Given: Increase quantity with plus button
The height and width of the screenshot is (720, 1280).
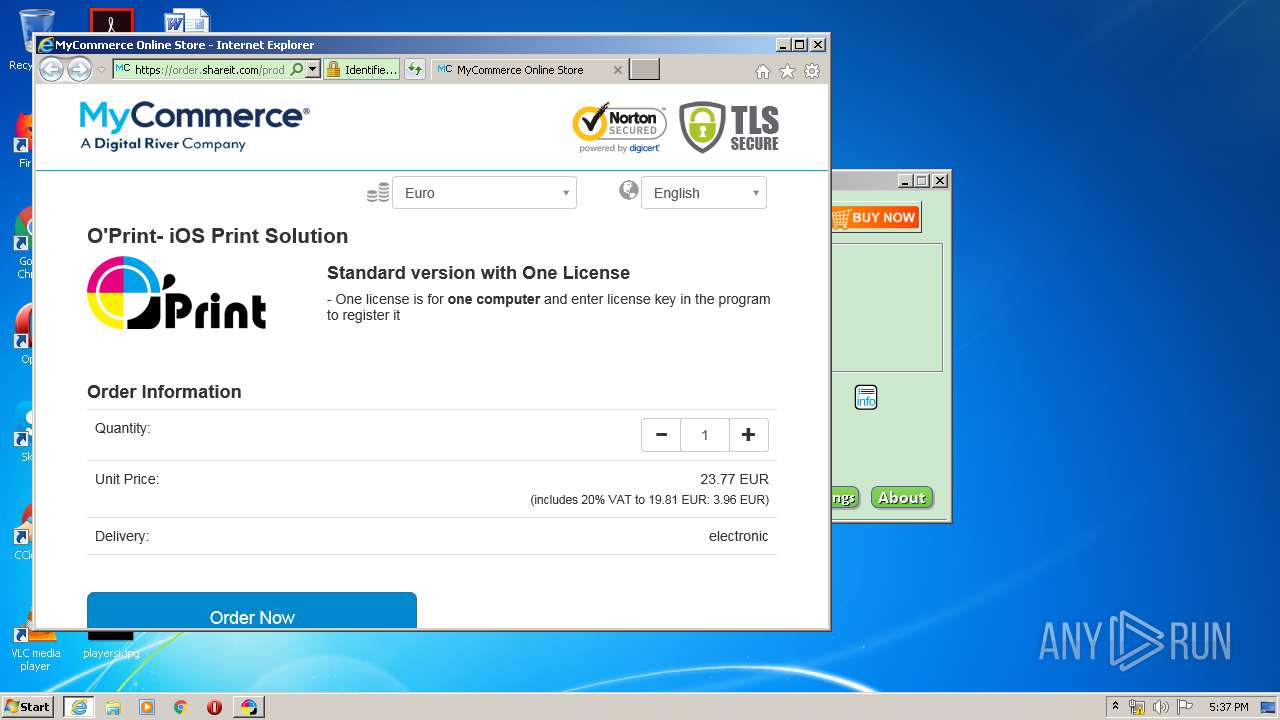Looking at the screenshot, I should click(748, 435).
